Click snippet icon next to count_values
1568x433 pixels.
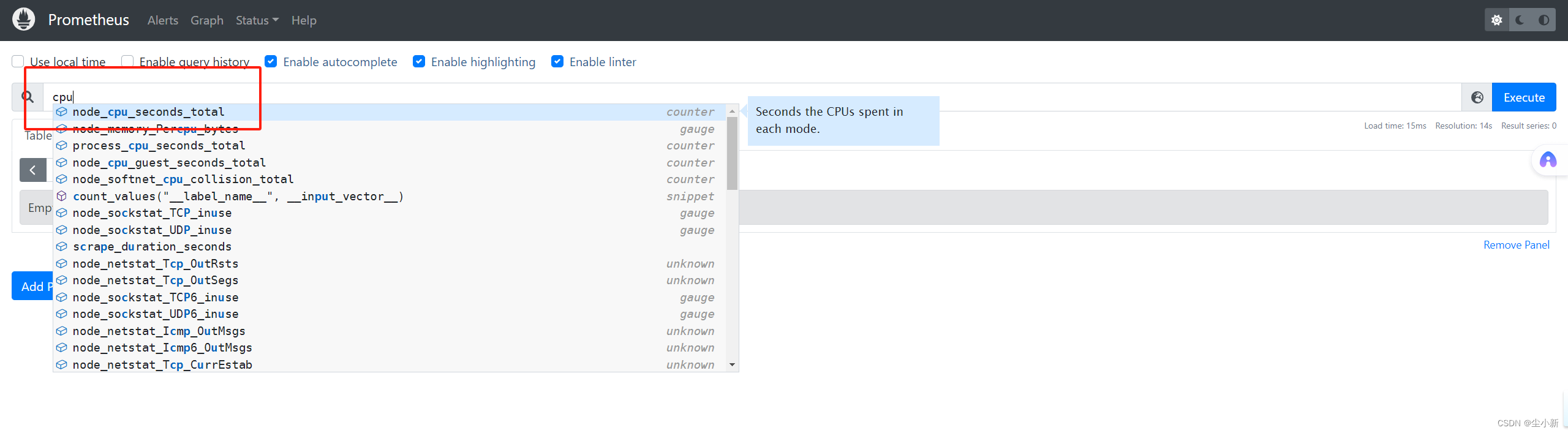[62, 197]
